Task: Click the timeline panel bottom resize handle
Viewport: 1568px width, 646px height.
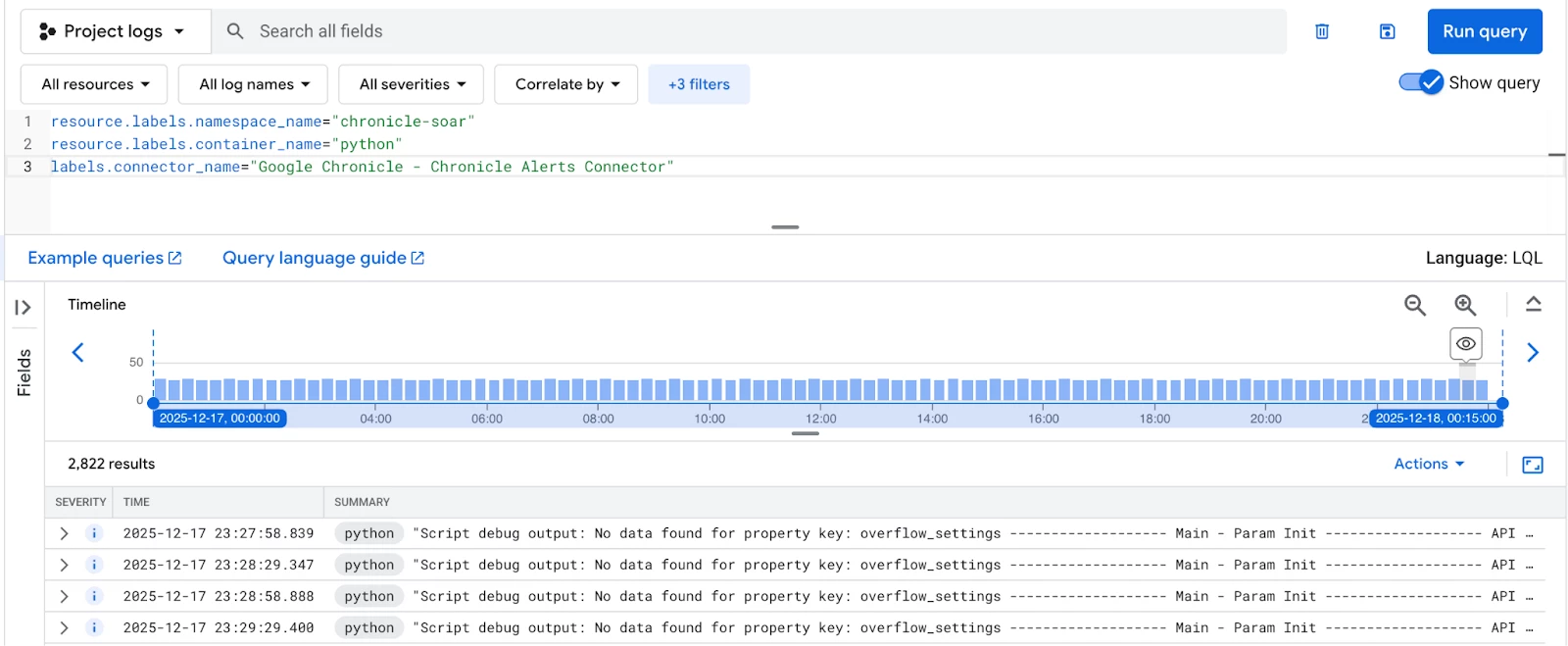Action: [x=805, y=433]
